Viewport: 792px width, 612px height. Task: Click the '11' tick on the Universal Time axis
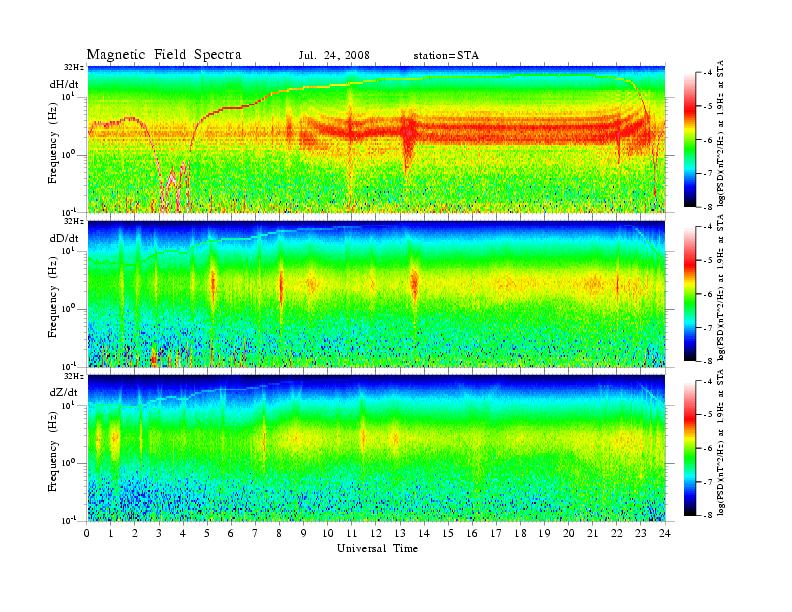click(x=352, y=533)
